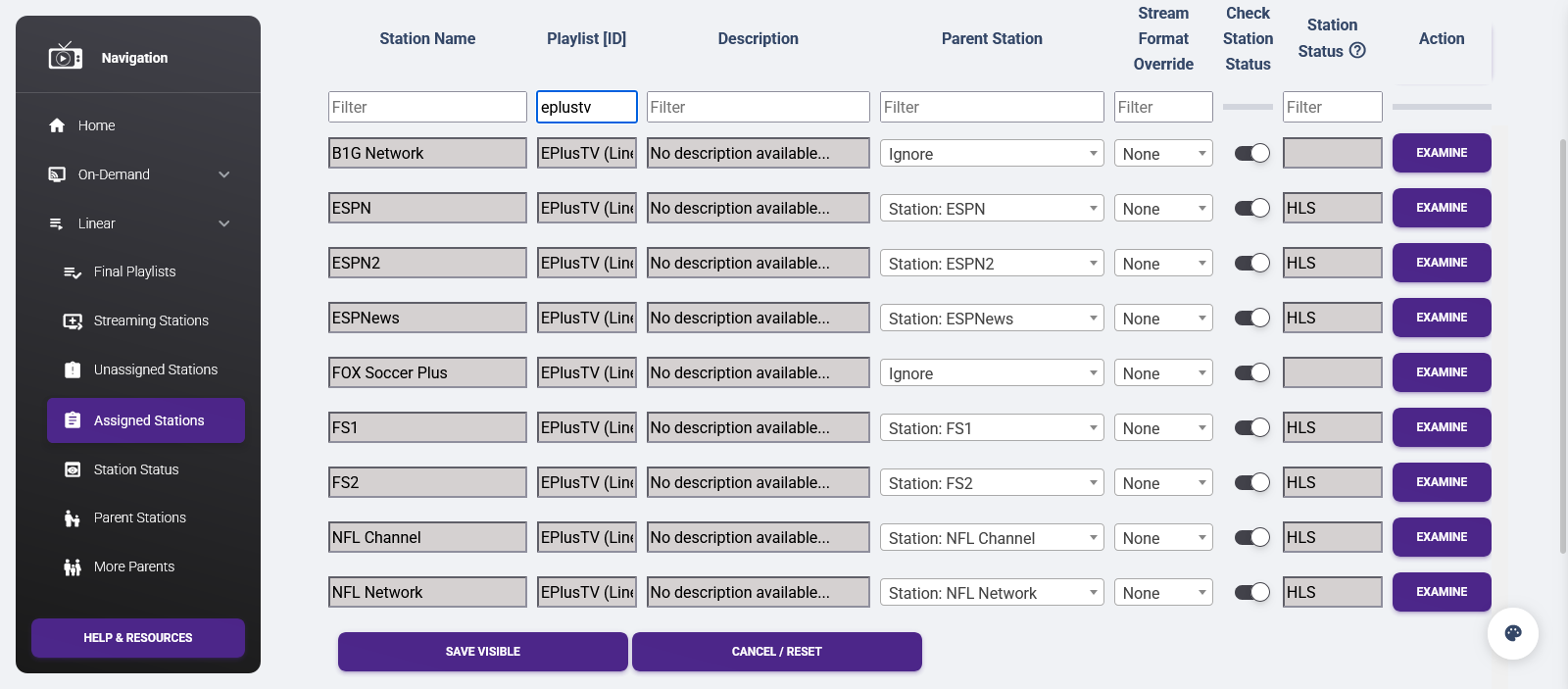Click the Parent Stations icon
The height and width of the screenshot is (689, 1568).
(x=73, y=518)
